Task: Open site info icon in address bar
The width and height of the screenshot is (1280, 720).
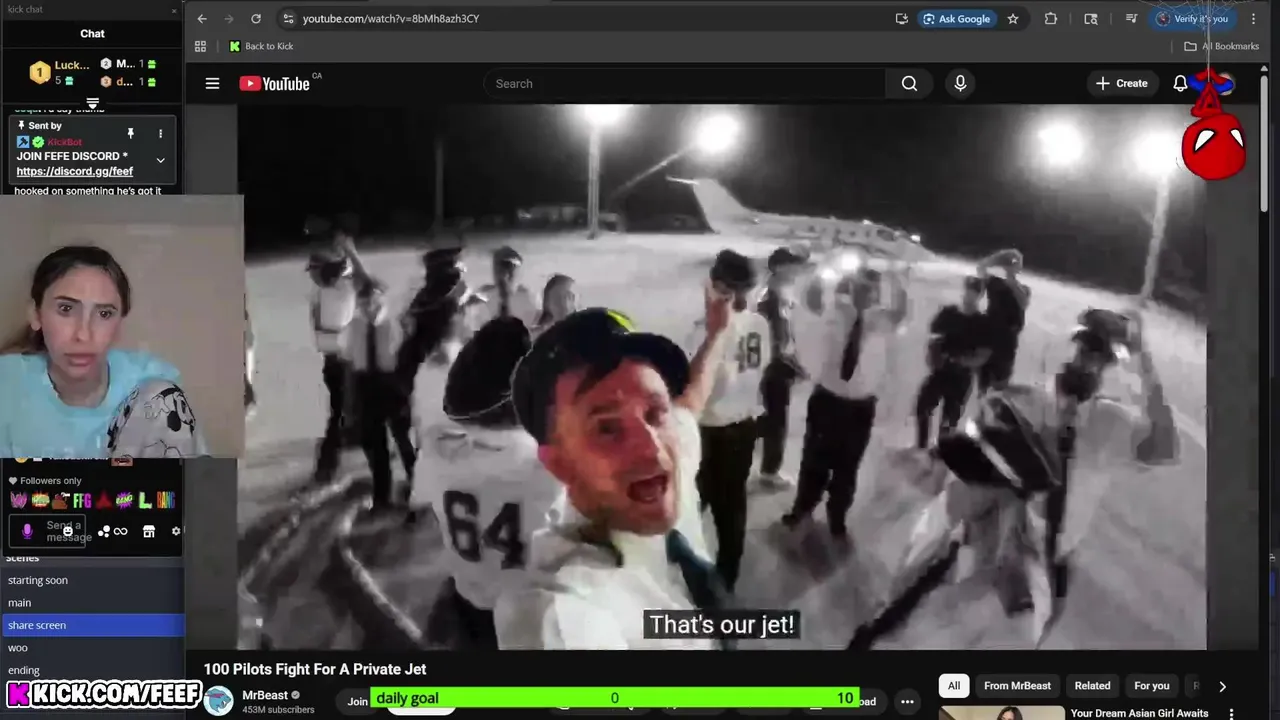Action: tap(288, 18)
